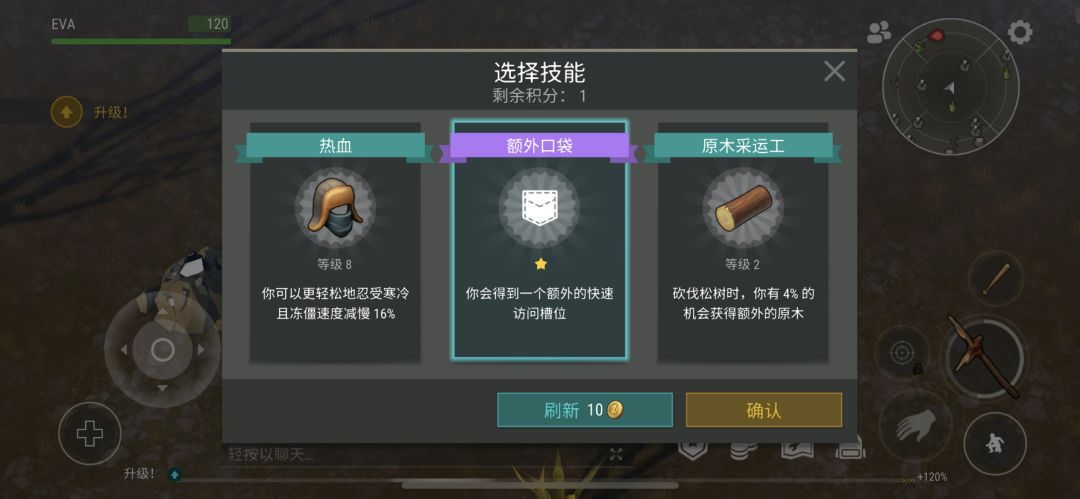
Task: Select the 热血 skill card
Action: [335, 241]
